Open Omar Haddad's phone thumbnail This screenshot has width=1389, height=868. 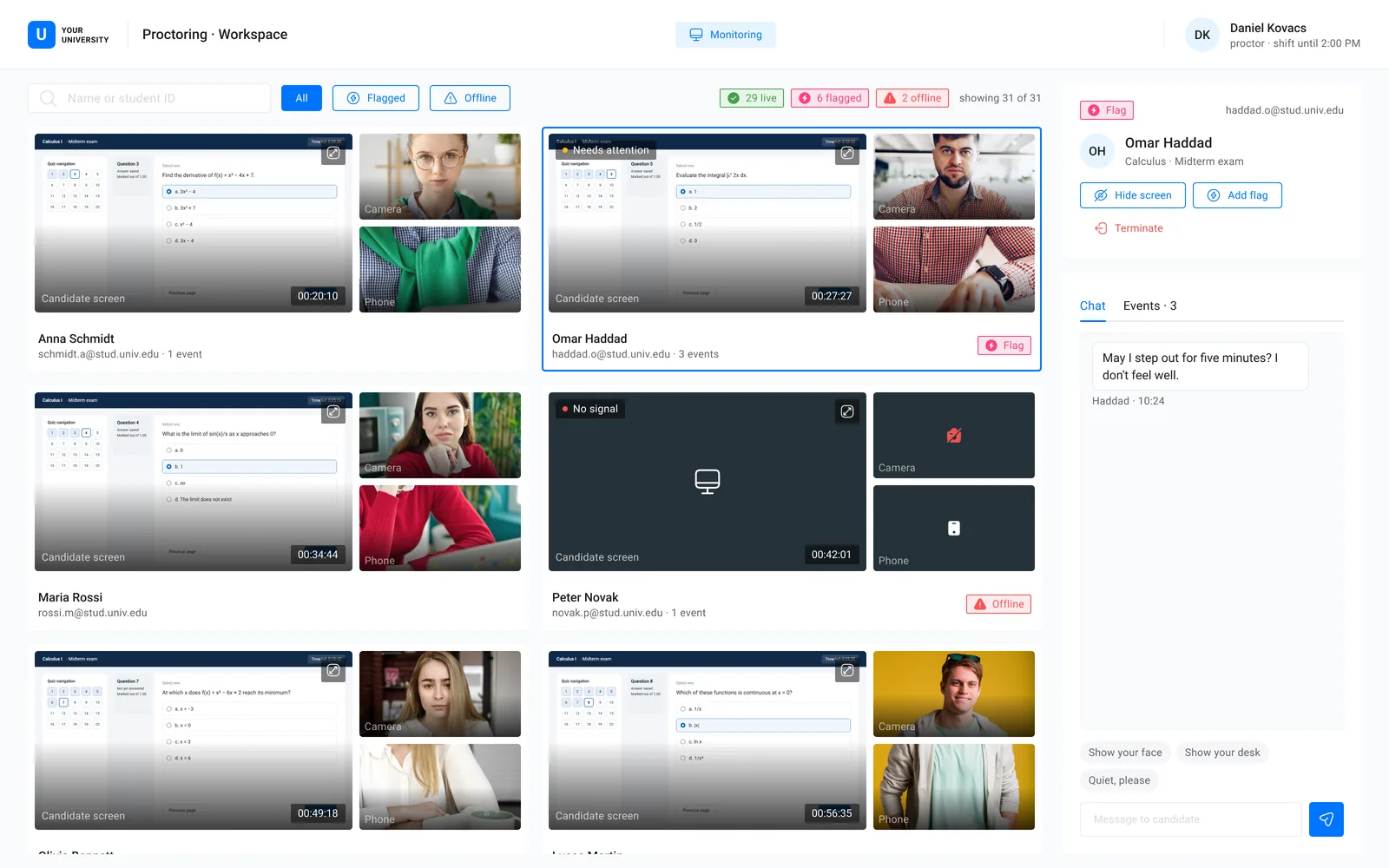pos(954,269)
